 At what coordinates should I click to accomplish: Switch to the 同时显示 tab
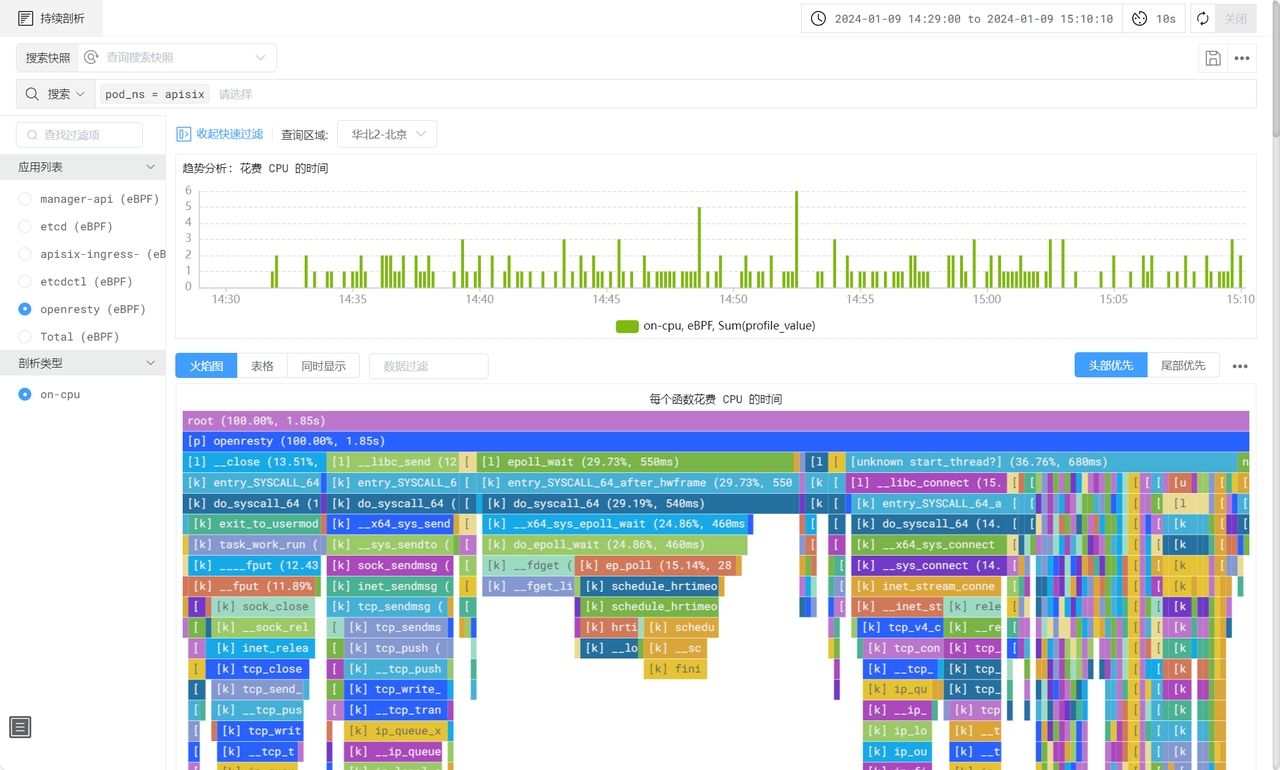point(323,366)
